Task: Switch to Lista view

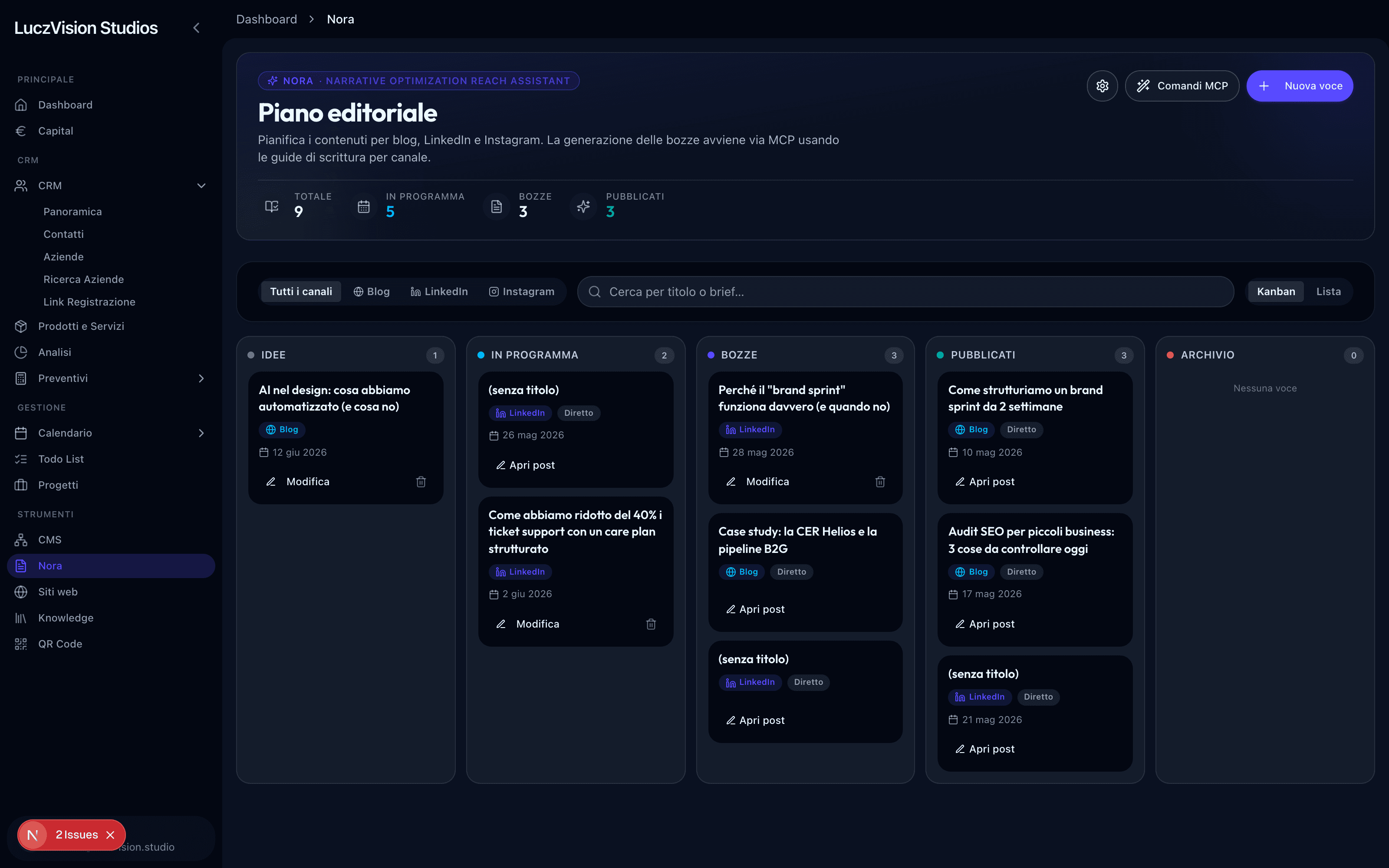Action: [1328, 292]
